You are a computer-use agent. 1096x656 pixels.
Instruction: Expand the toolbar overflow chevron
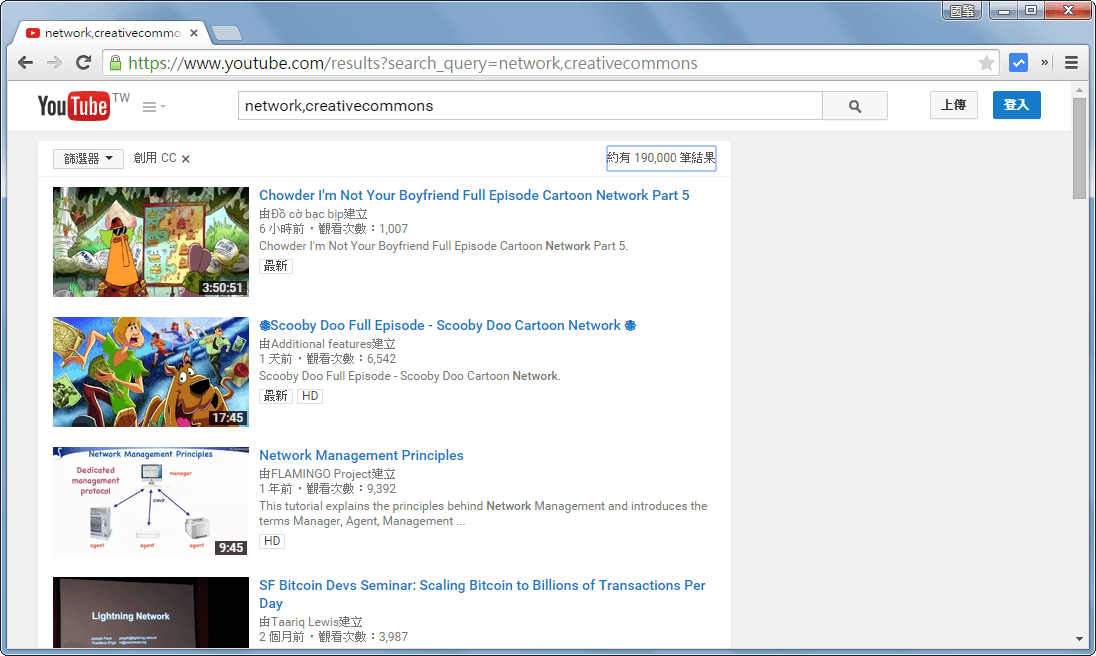pyautogui.click(x=1044, y=62)
